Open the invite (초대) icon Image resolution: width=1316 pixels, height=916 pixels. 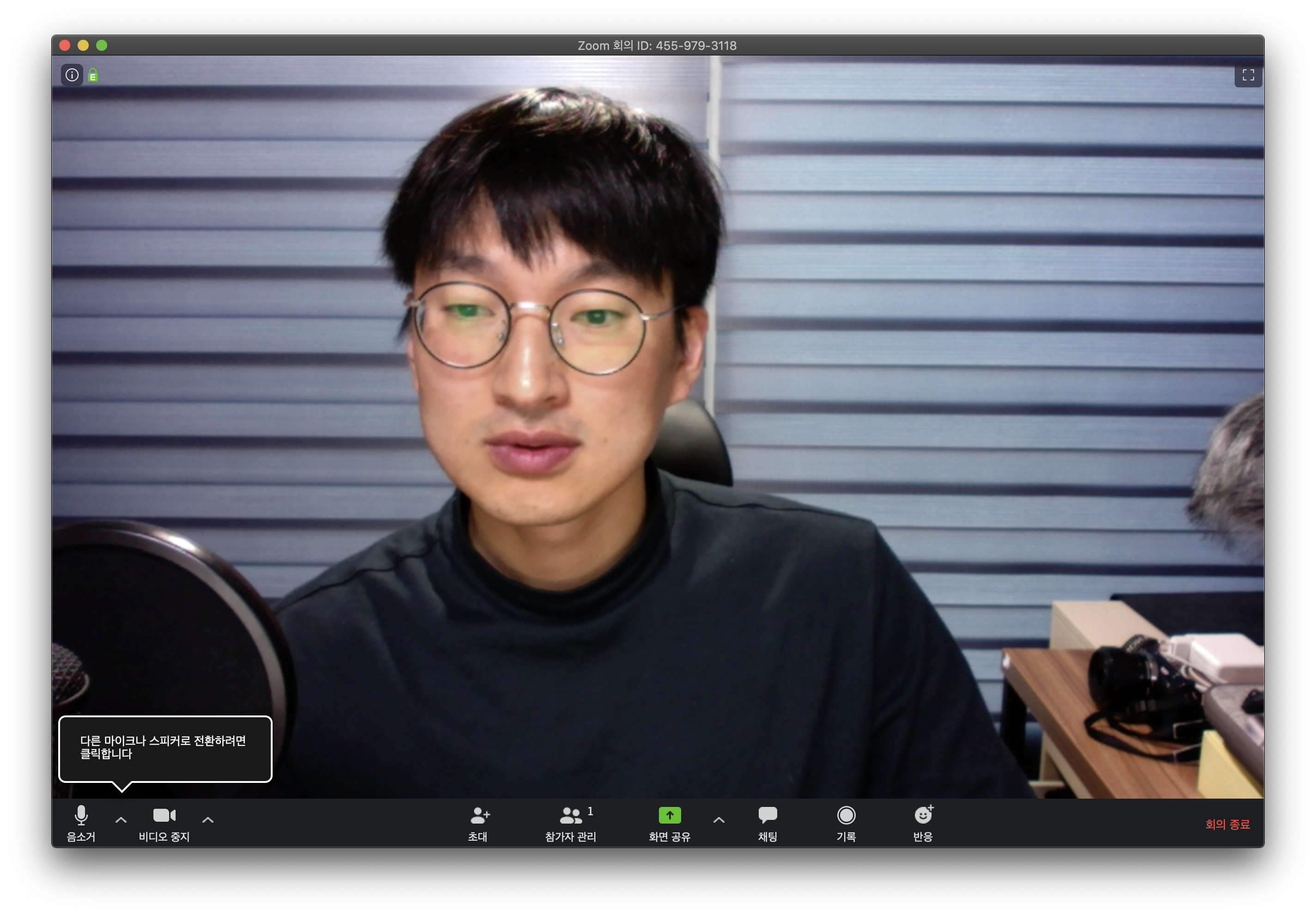[479, 816]
